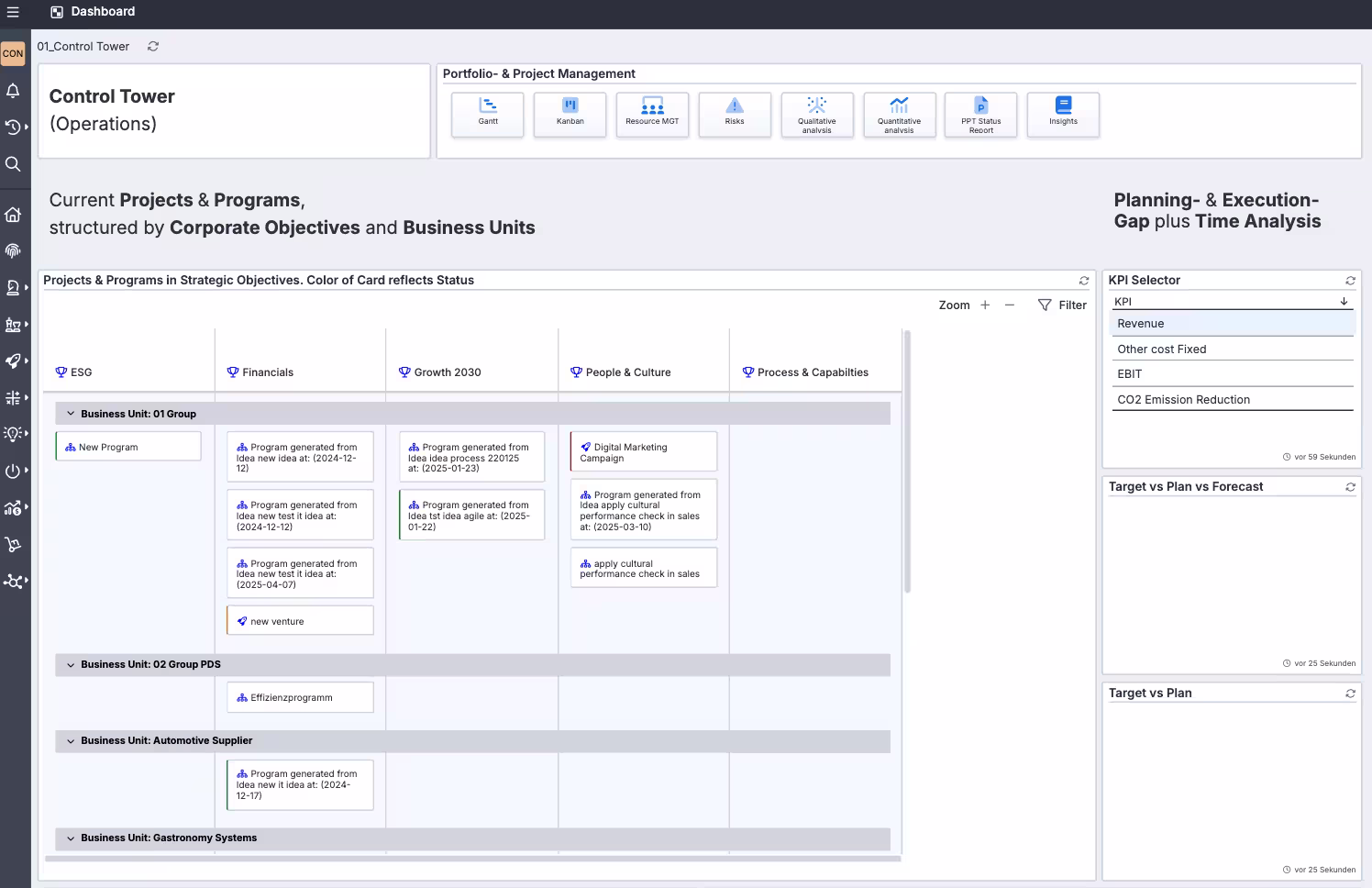Open Resource MGT

point(652,114)
